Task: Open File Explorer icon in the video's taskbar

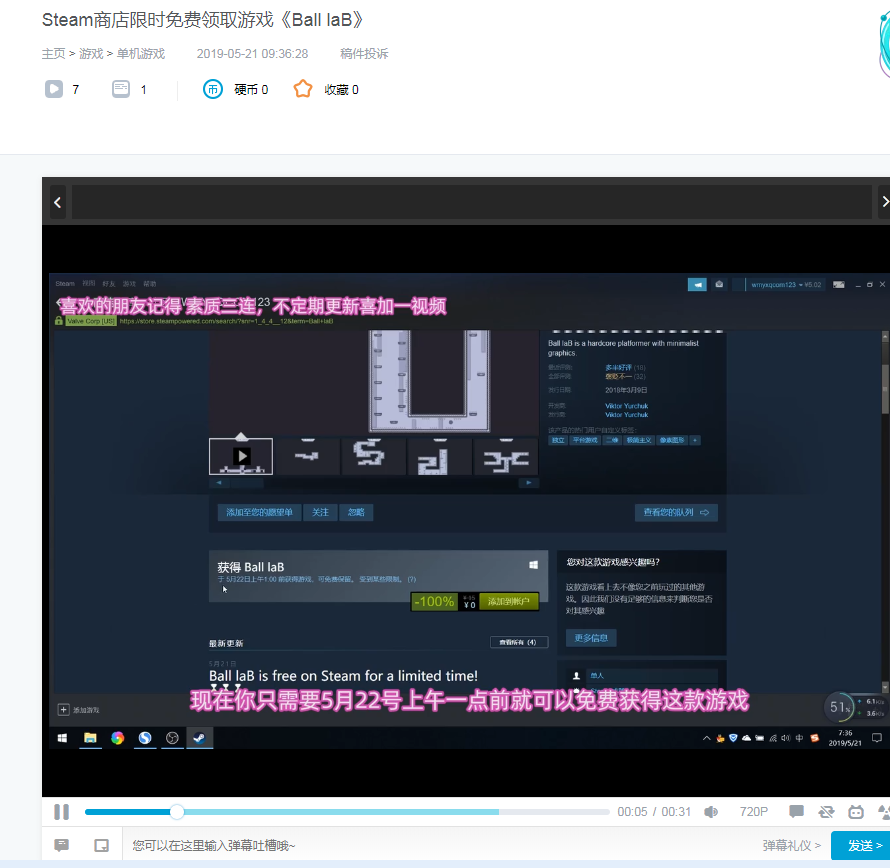Action: (90, 737)
